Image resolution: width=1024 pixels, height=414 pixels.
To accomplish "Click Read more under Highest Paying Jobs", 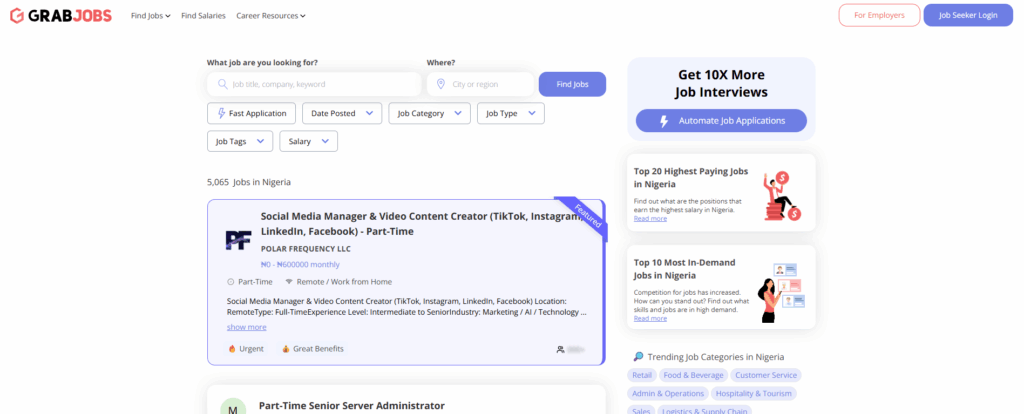I will tap(650, 219).
